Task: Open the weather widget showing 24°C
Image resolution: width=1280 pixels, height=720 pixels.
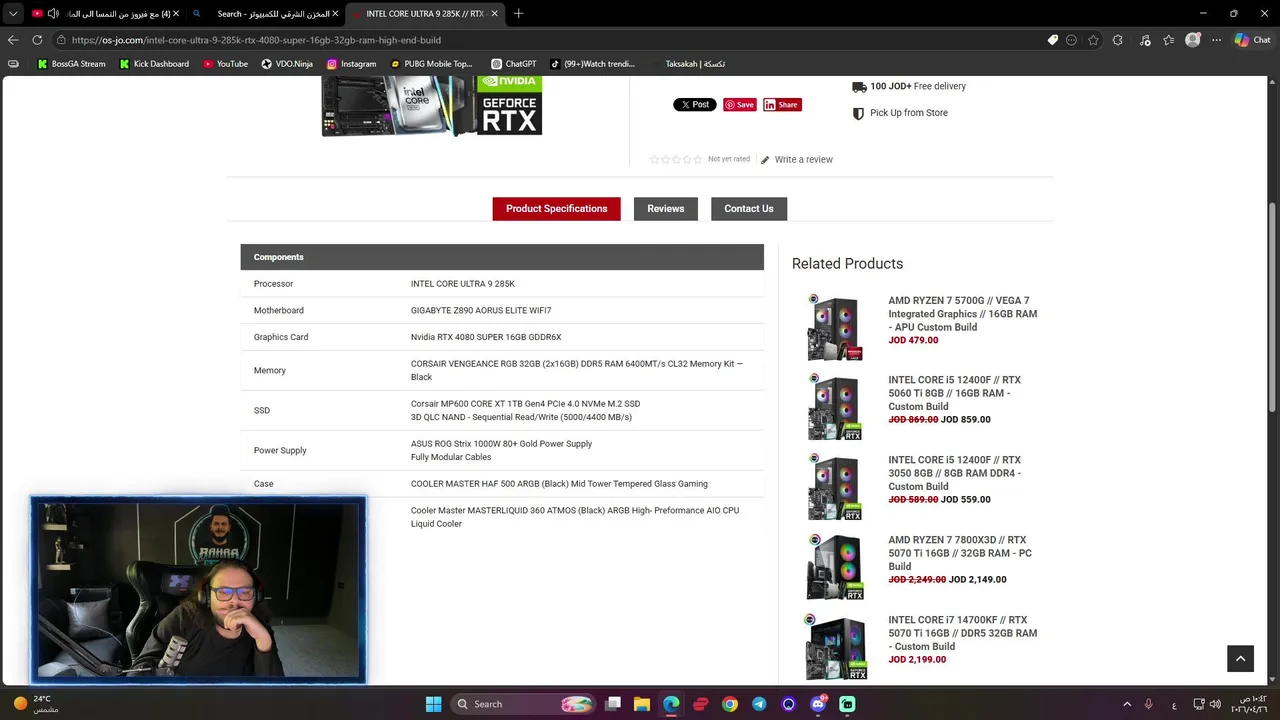Action: tap(34, 704)
